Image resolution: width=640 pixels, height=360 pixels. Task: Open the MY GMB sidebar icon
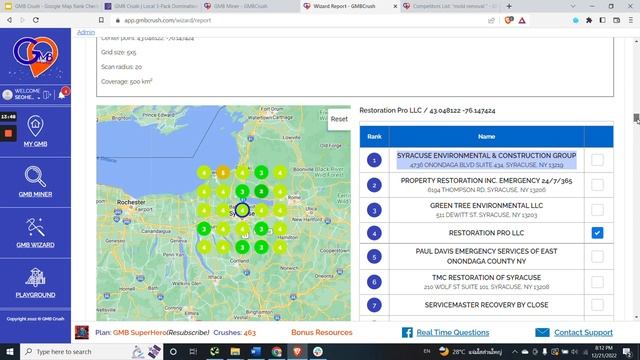click(x=35, y=126)
